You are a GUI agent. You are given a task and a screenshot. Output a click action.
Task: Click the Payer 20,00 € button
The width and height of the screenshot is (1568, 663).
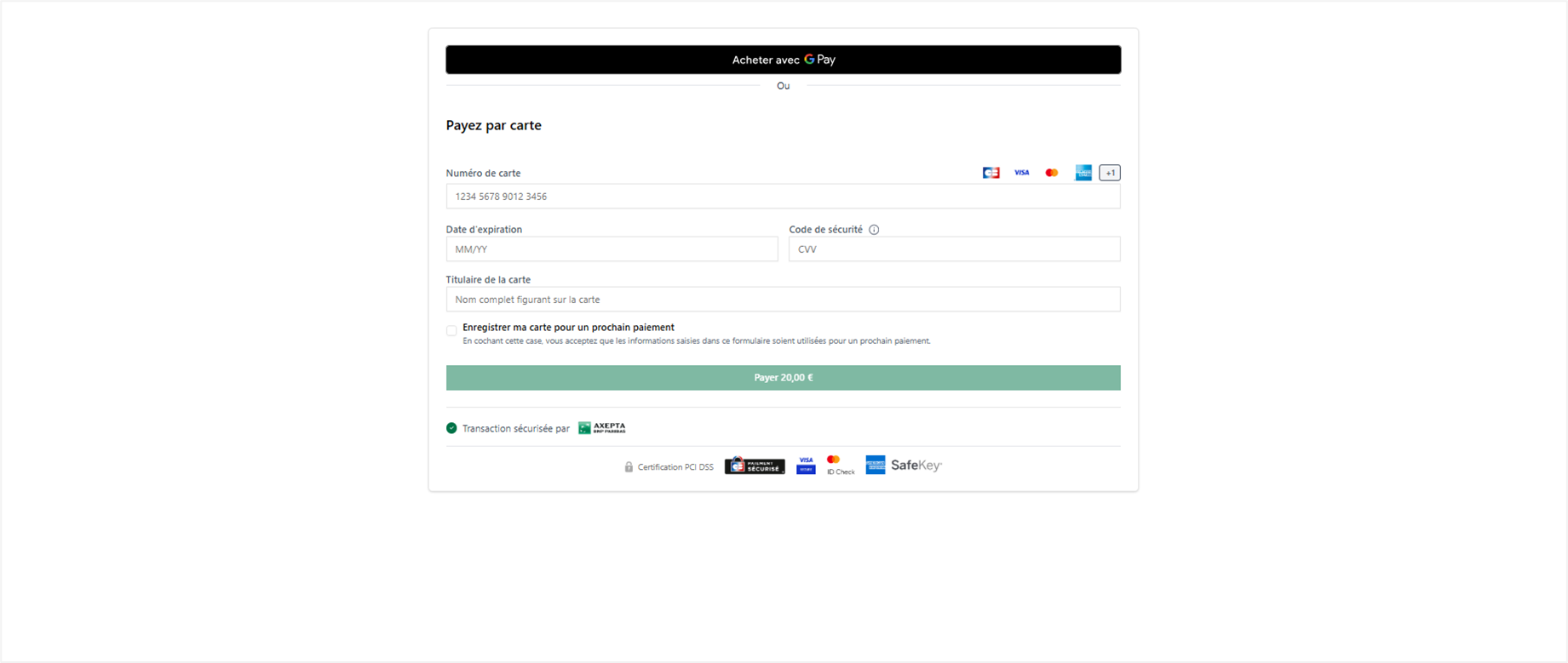point(783,378)
